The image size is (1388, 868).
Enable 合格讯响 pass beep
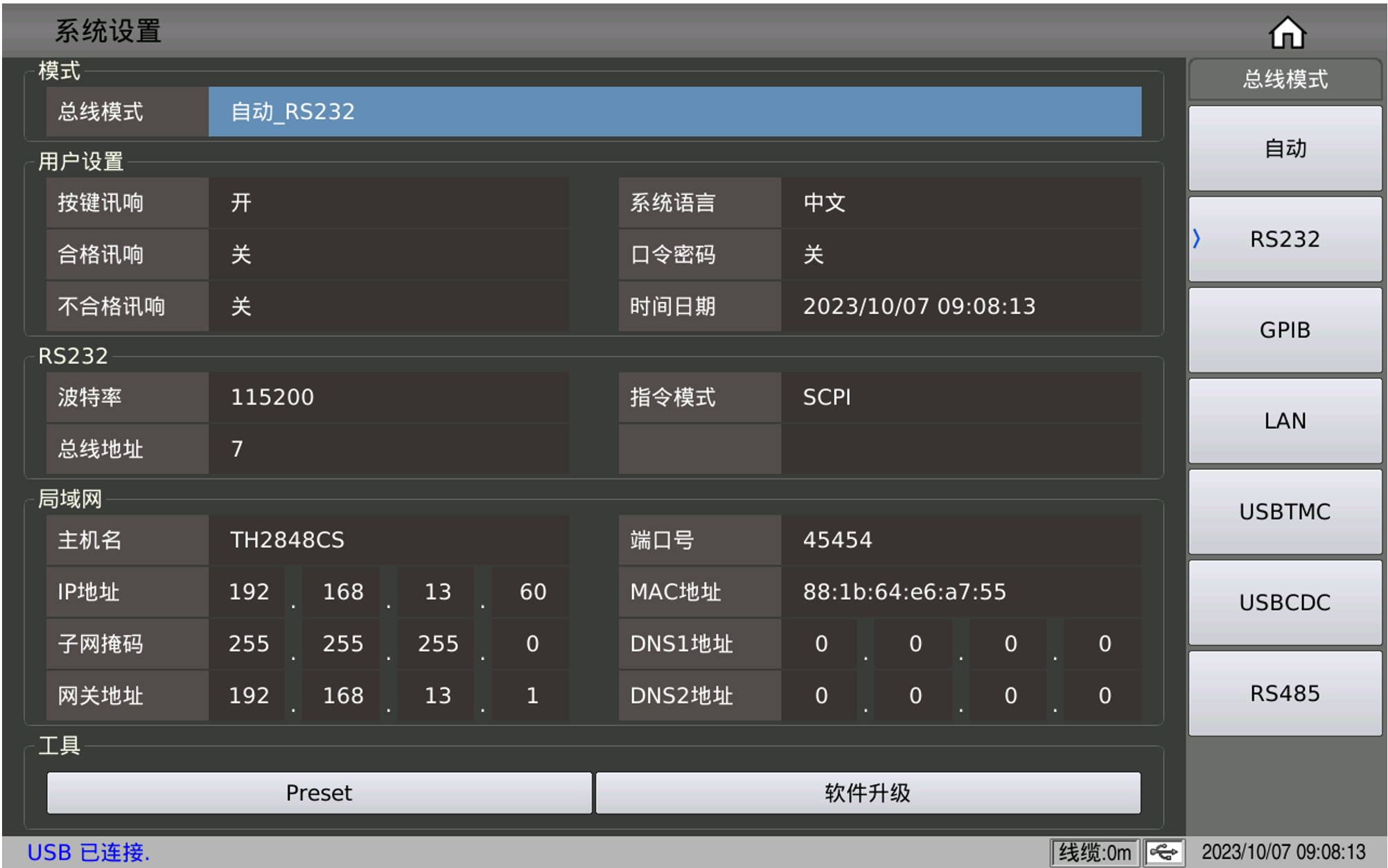[x=388, y=254]
